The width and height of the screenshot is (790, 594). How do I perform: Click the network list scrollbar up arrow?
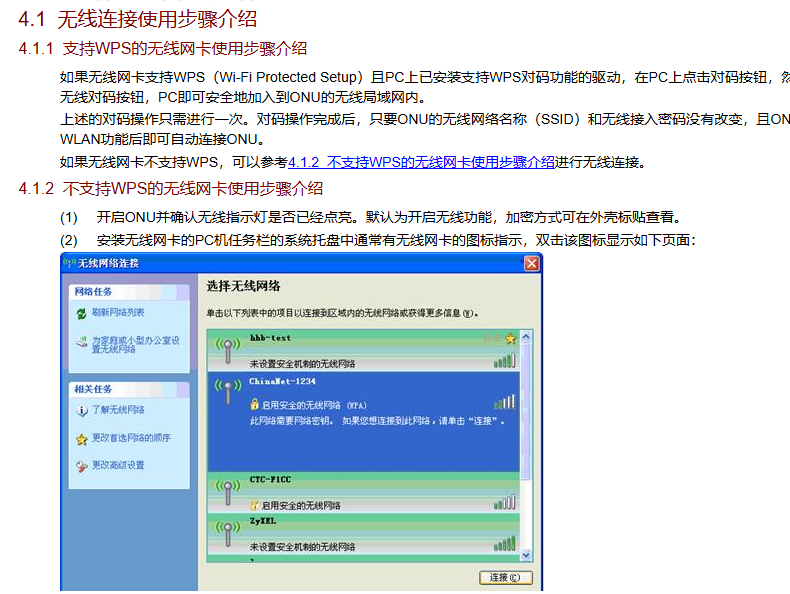pos(526,335)
